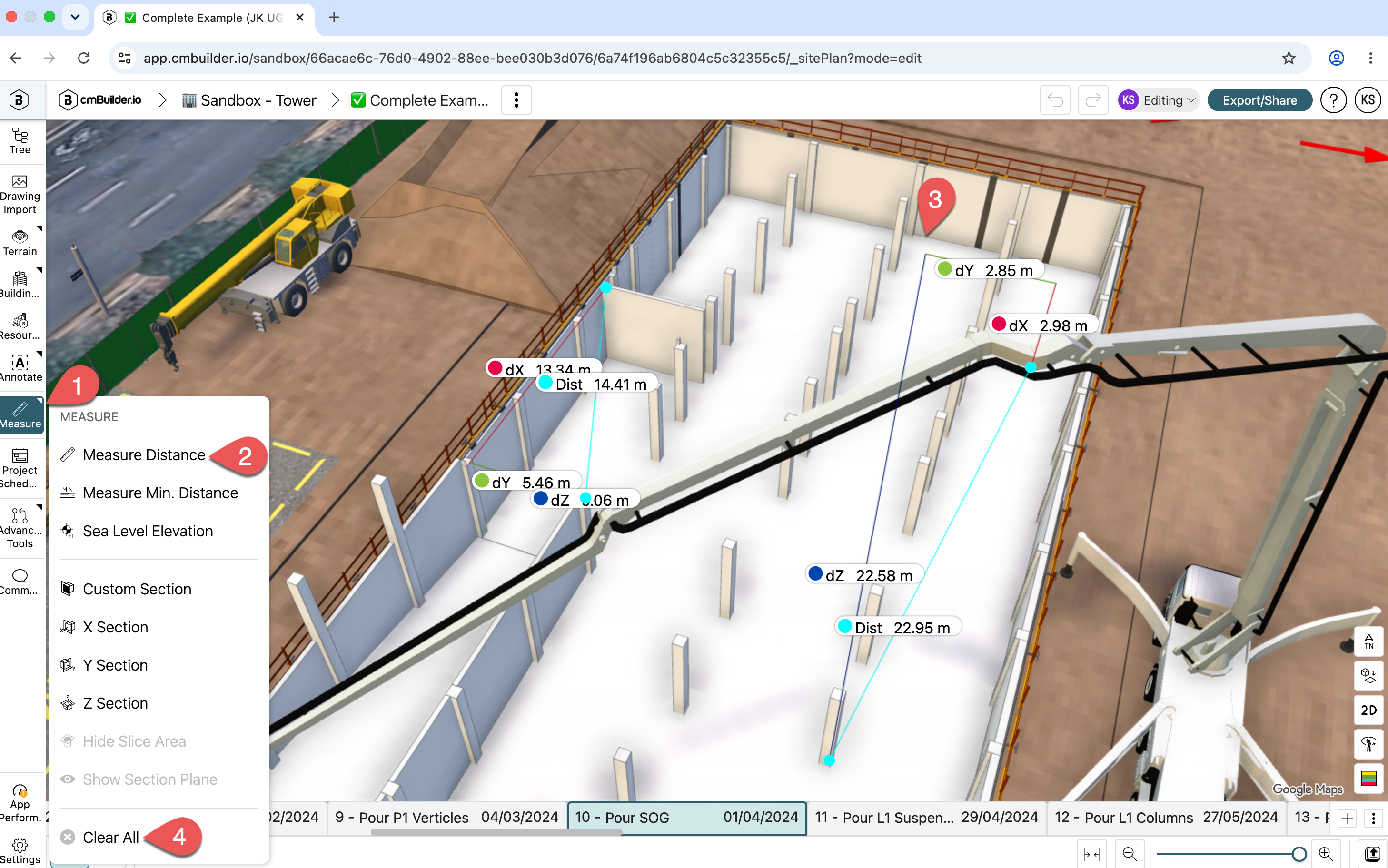Undo the last action

[1055, 100]
